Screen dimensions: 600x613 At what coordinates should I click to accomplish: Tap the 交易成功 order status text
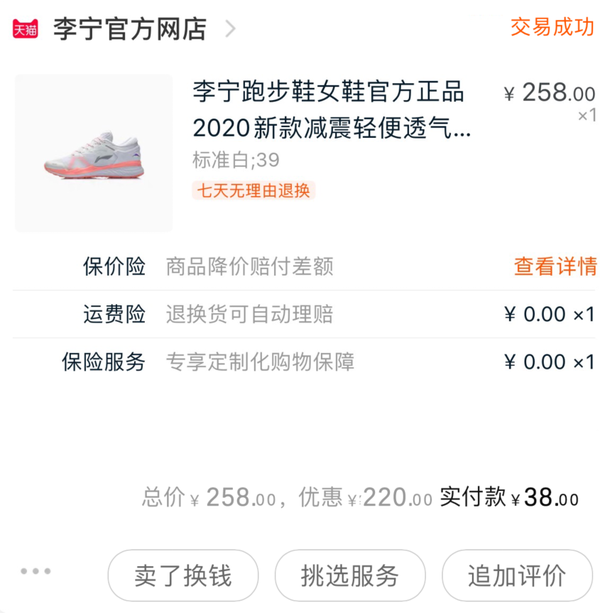pos(552,27)
